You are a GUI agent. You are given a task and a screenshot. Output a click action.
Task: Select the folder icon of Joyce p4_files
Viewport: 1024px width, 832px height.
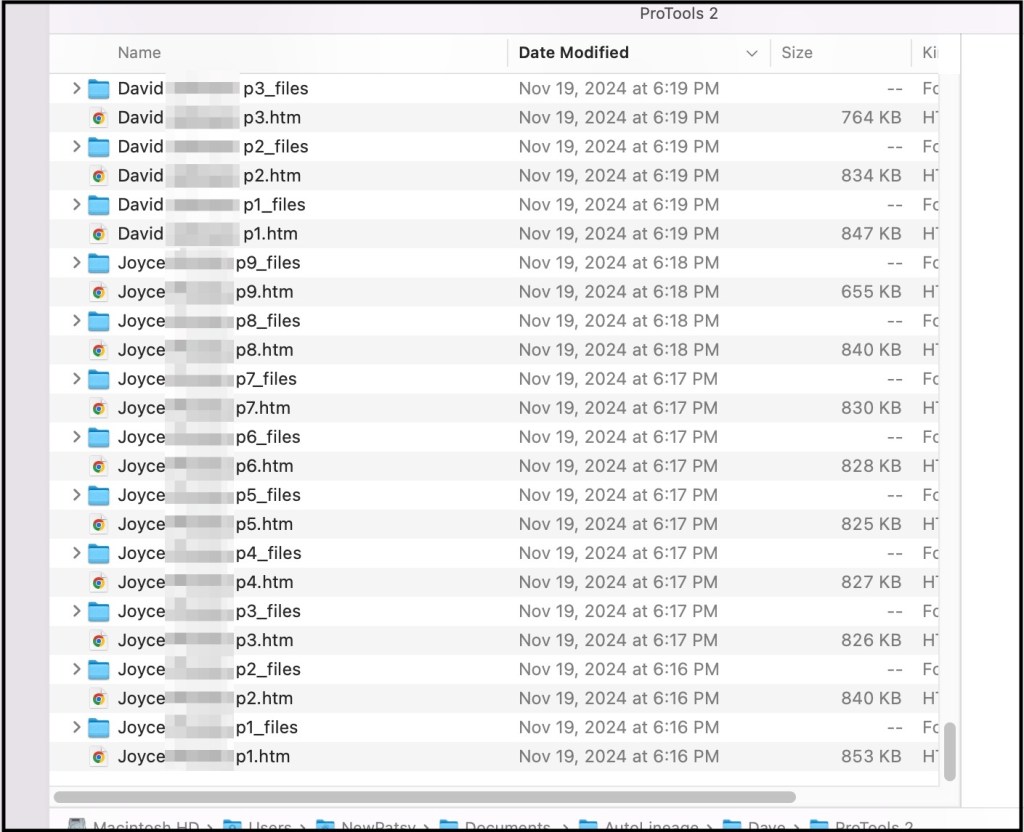98,553
